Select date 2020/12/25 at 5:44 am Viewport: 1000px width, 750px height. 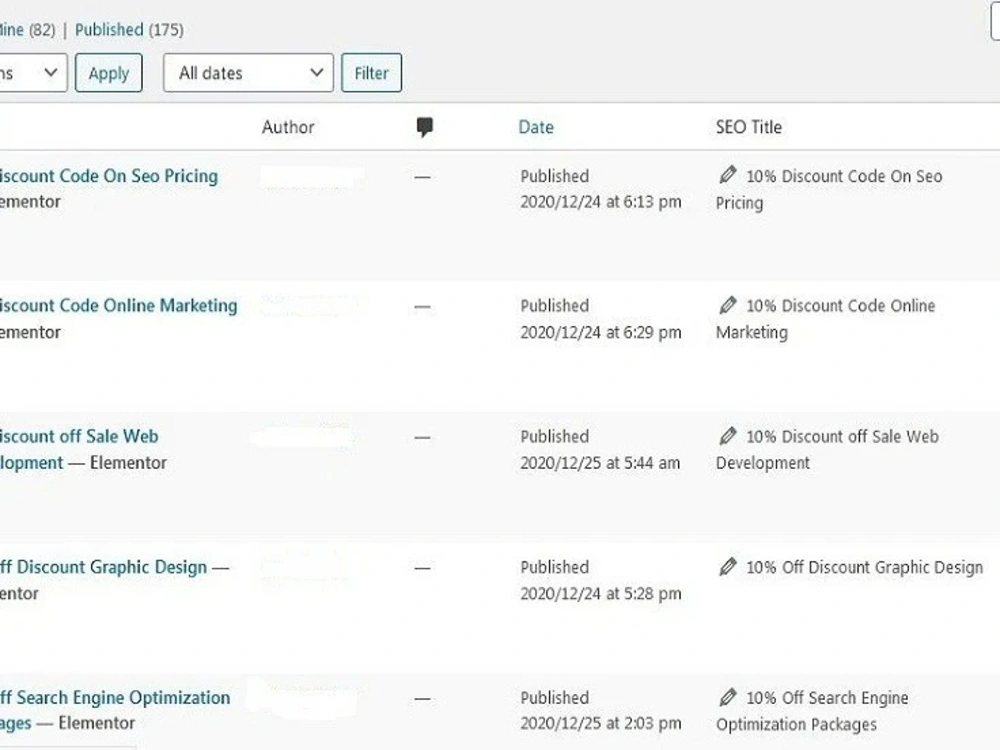(x=600, y=462)
